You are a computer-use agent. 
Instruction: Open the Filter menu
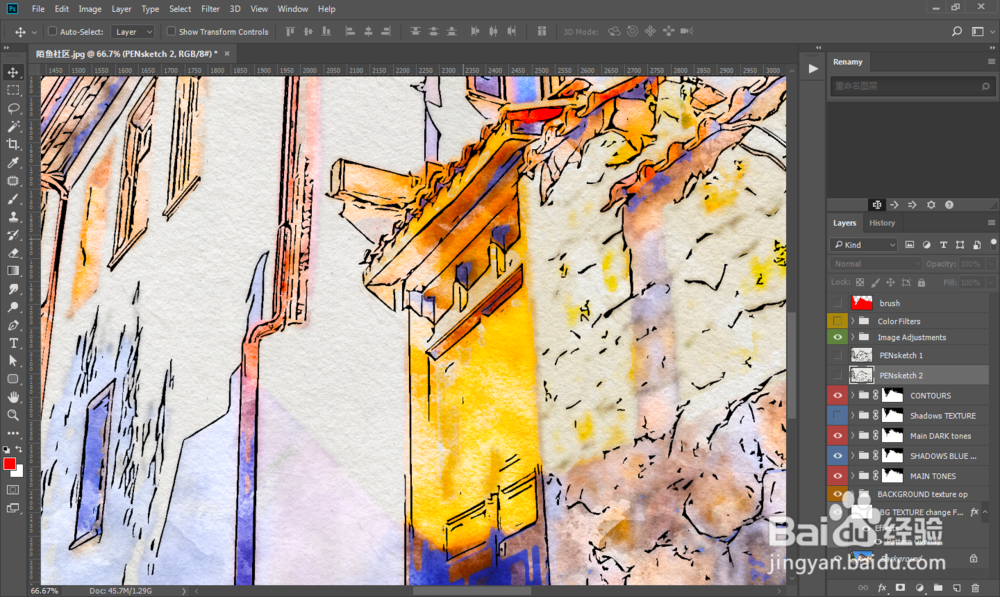210,9
